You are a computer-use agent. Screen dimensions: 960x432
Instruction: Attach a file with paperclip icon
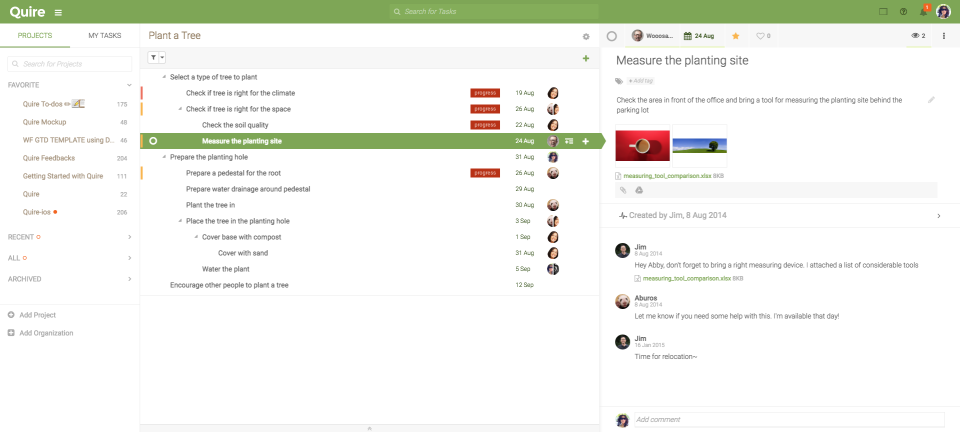[x=623, y=190]
